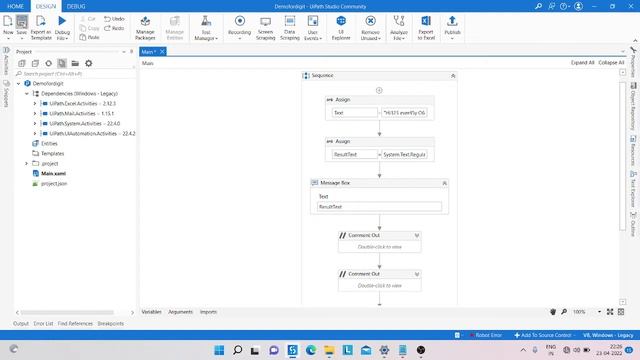
Task: Collapse the Dependencies tree node
Action: pos(27,93)
